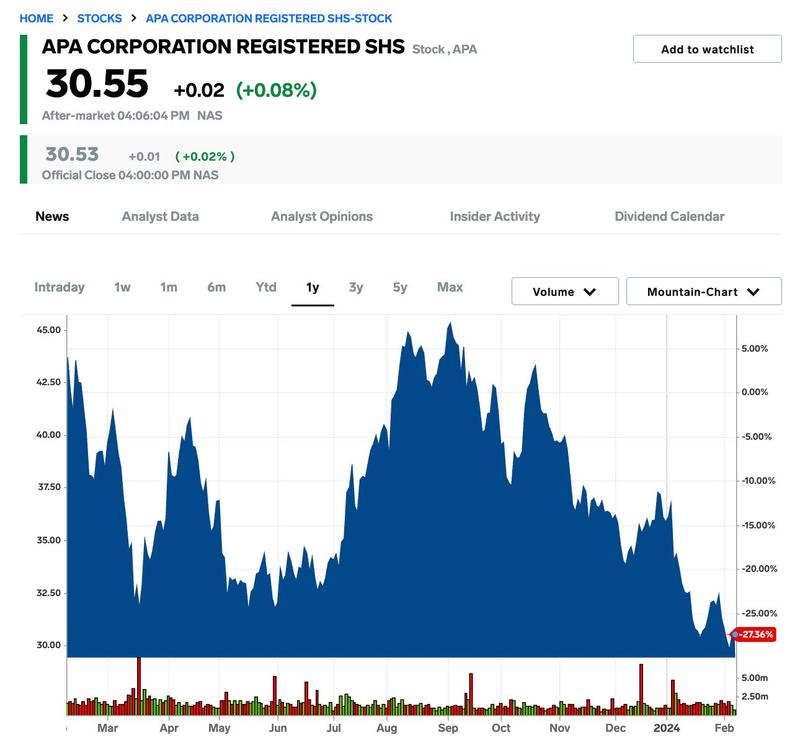Click the 45.00 price axis label

(x=48, y=330)
